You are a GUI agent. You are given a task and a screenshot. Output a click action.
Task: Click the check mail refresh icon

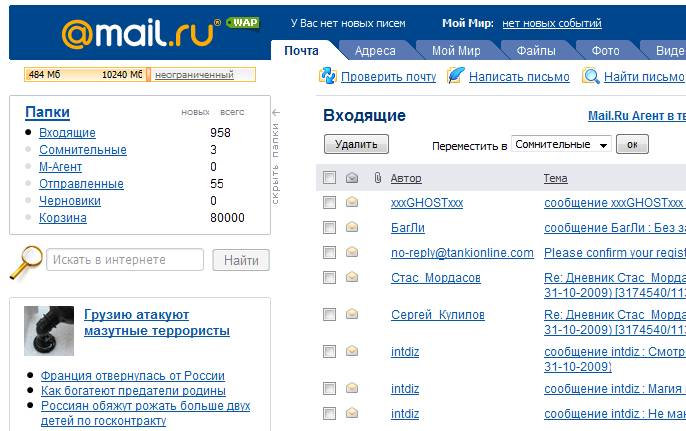[328, 76]
